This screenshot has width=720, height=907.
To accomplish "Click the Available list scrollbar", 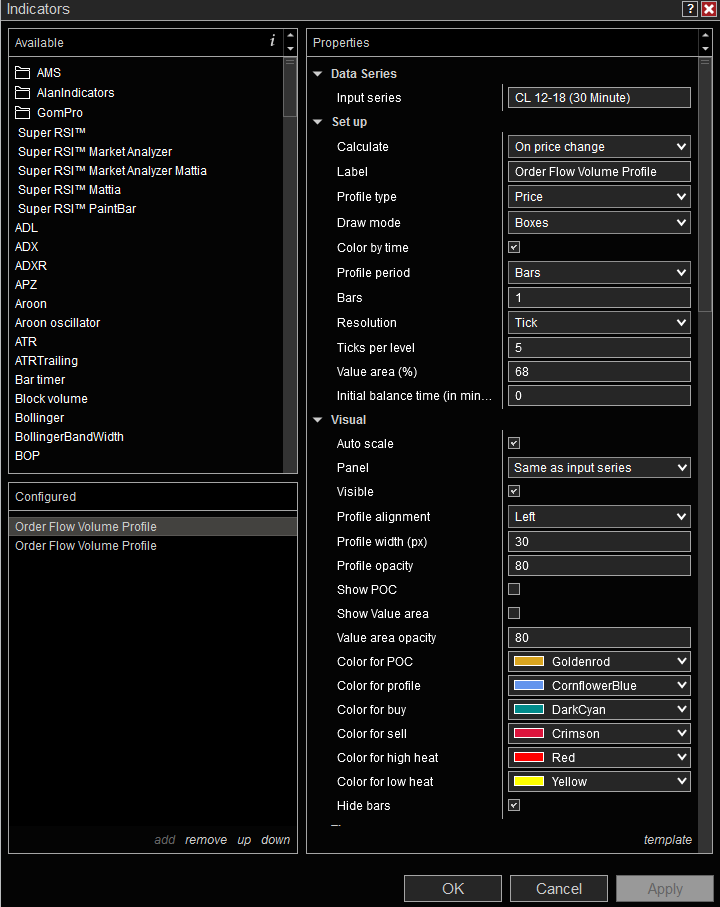I will [x=290, y=87].
